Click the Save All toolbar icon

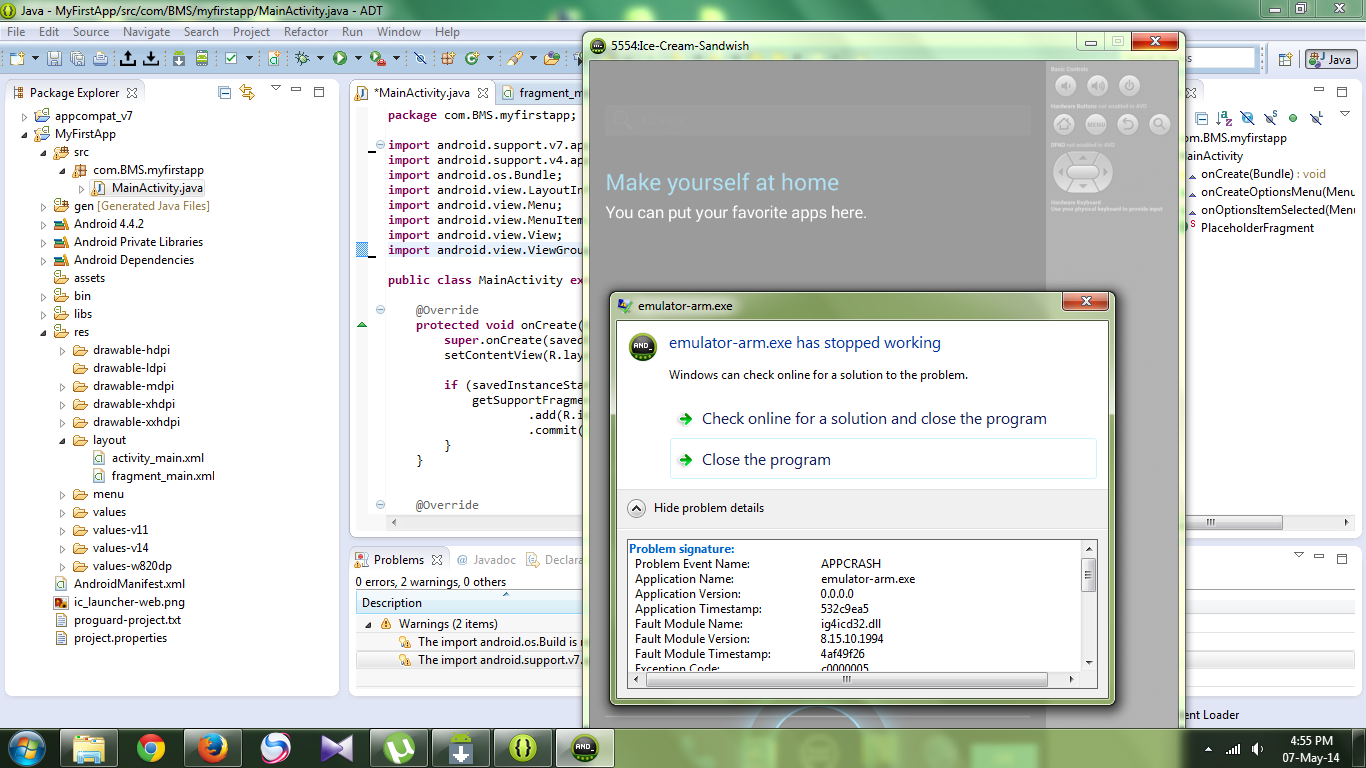coord(77,58)
